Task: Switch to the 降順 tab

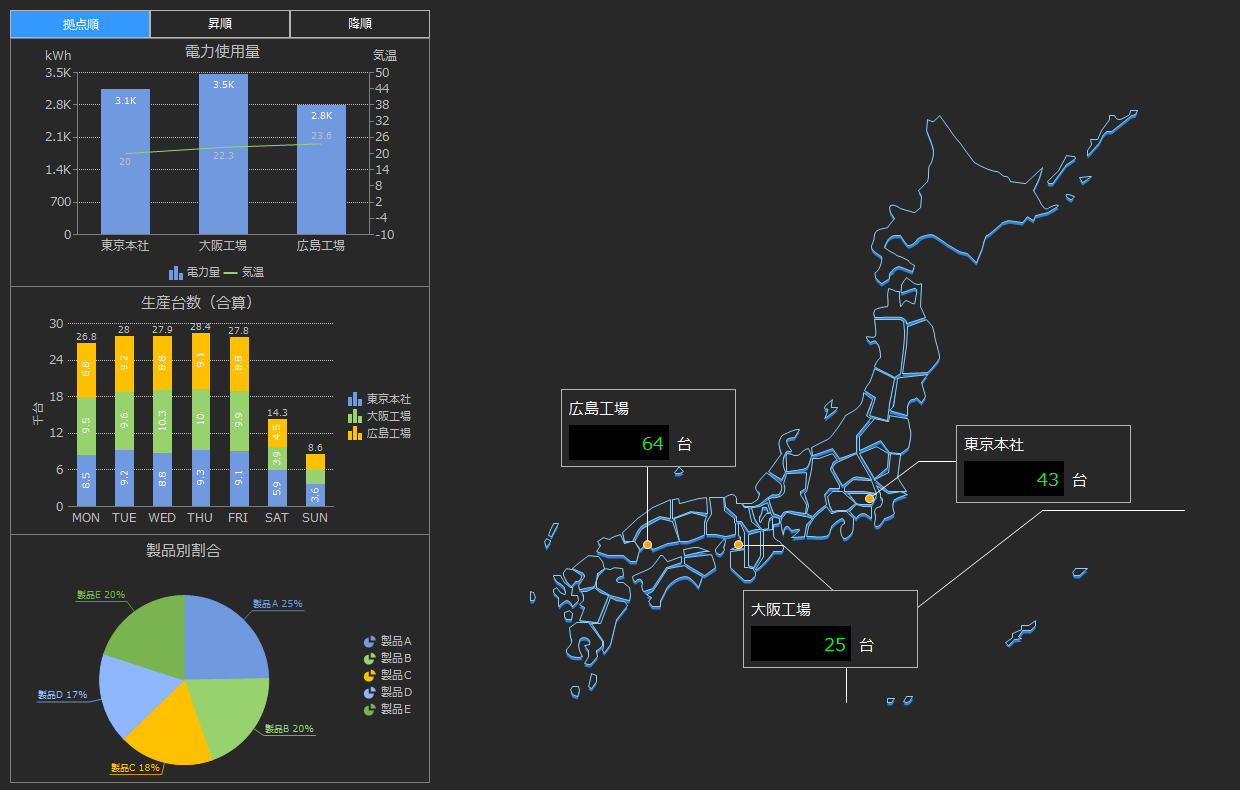Action: (359, 23)
